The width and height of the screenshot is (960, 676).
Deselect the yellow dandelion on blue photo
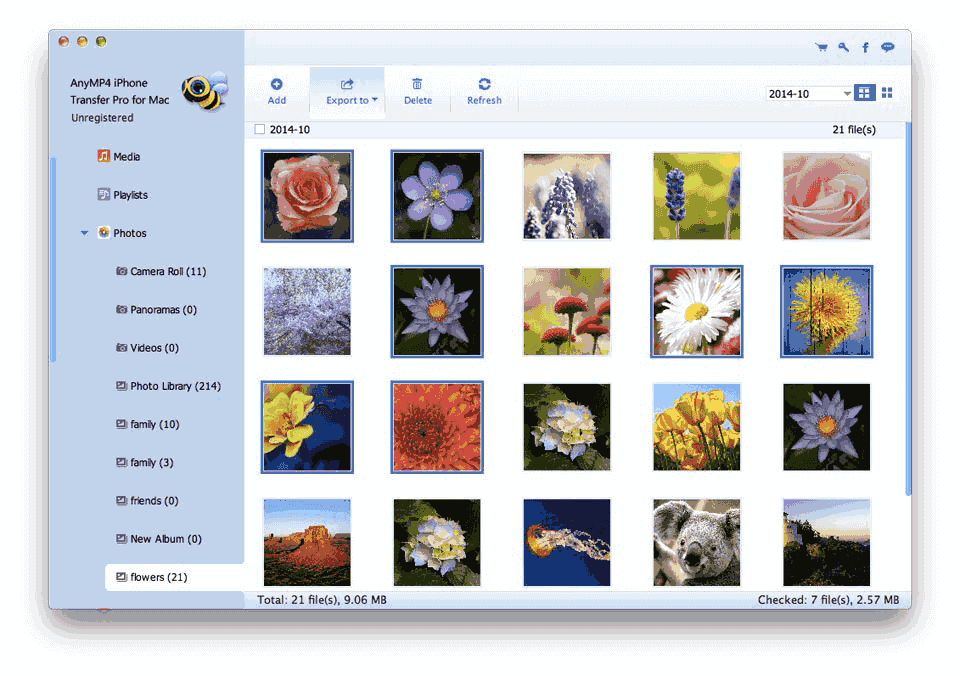click(x=827, y=311)
